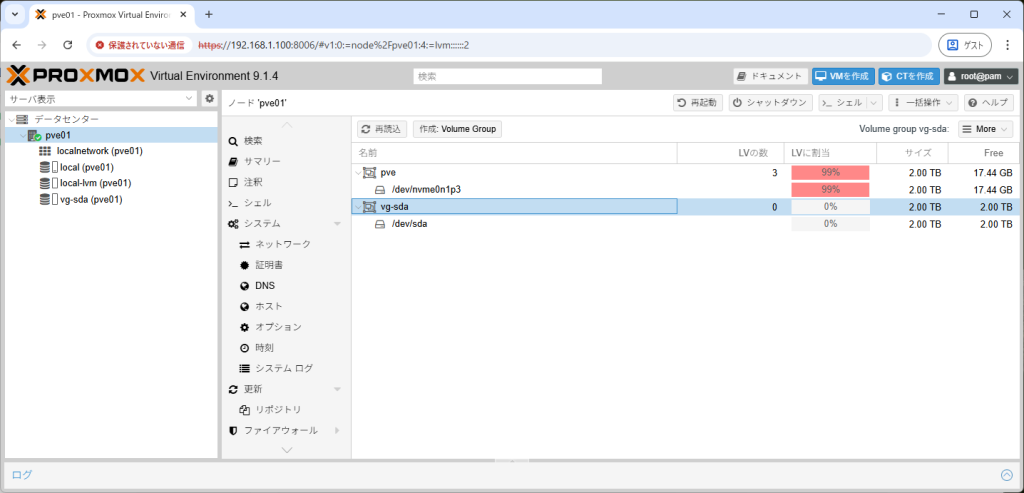Focus the 検索 search field
The height and width of the screenshot is (493, 1024).
tap(507, 76)
